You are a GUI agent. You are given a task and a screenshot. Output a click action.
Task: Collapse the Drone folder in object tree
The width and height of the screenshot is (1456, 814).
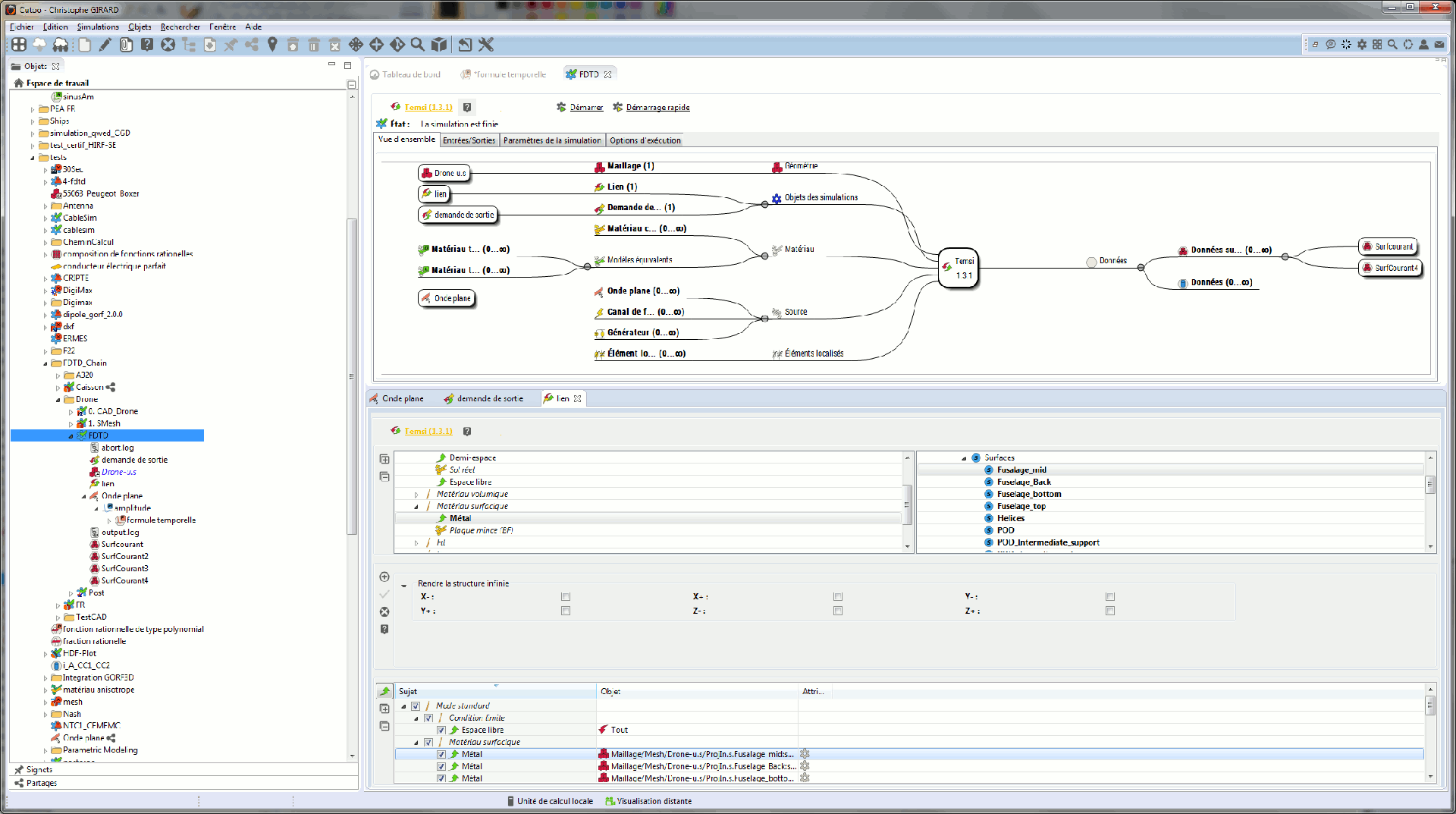58,400
